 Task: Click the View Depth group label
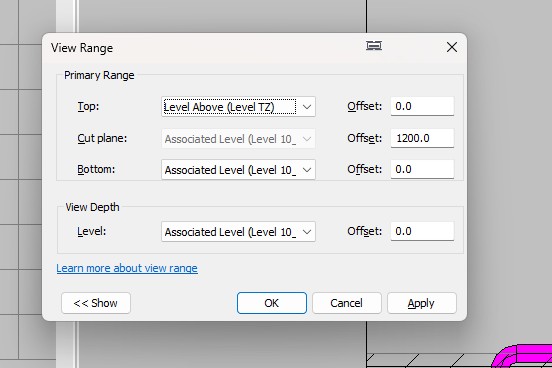tap(92, 207)
